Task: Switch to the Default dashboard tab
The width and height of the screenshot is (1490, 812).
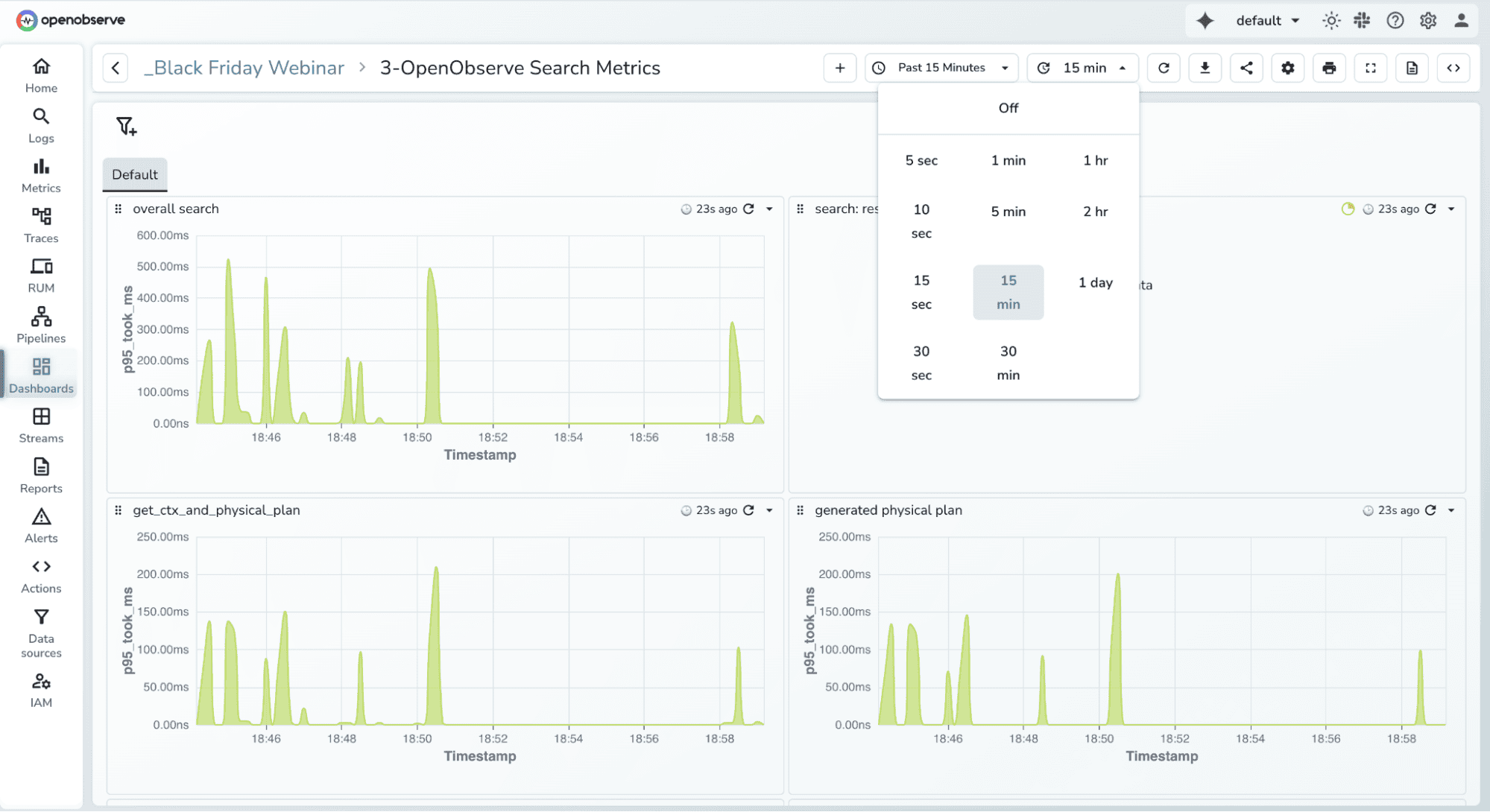Action: click(134, 174)
